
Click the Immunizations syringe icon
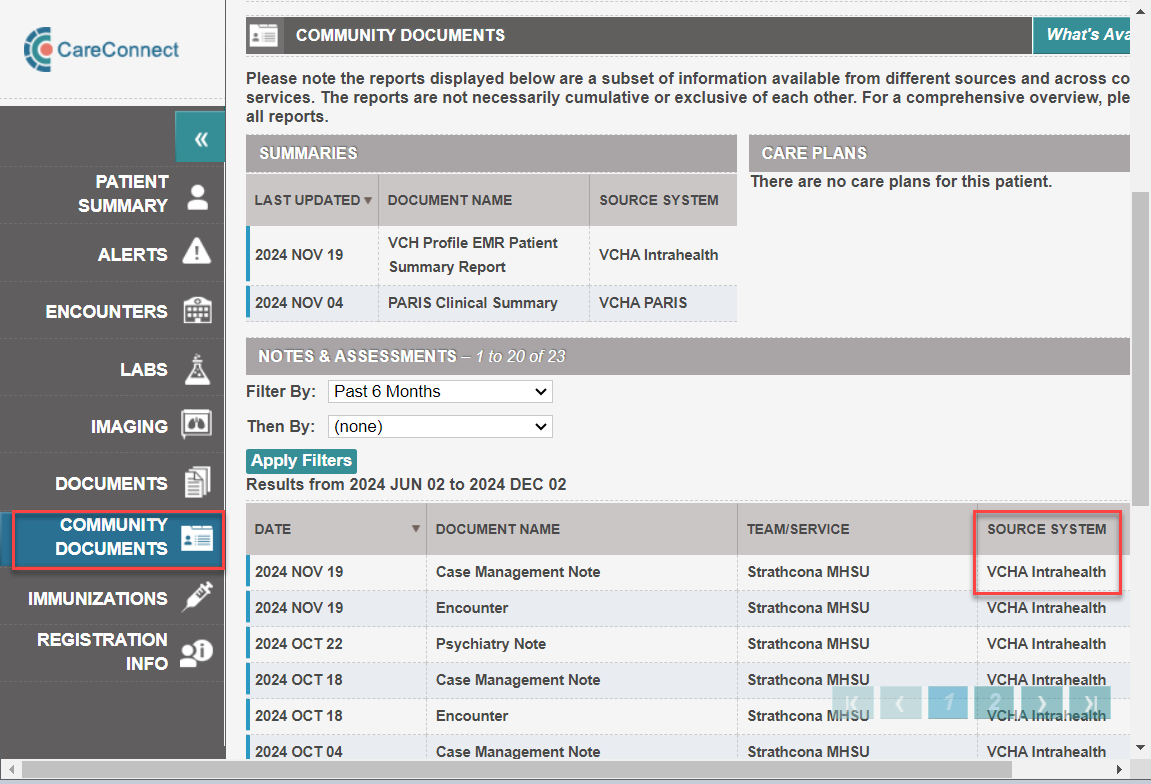pyautogui.click(x=196, y=597)
